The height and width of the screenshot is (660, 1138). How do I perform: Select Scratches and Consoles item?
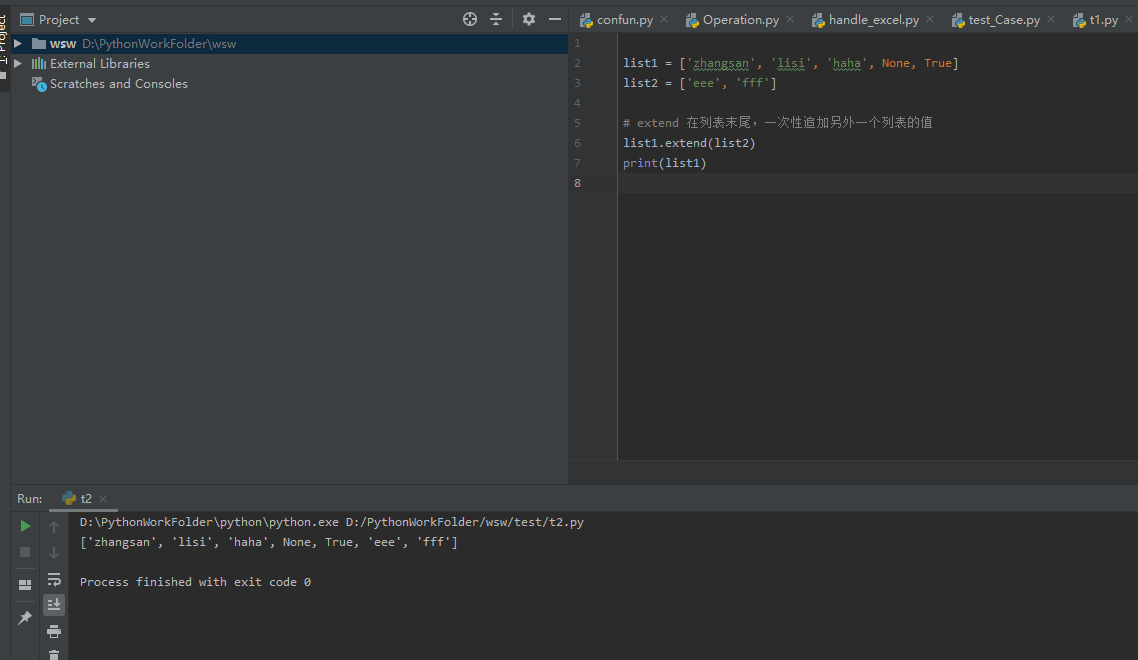[110, 83]
